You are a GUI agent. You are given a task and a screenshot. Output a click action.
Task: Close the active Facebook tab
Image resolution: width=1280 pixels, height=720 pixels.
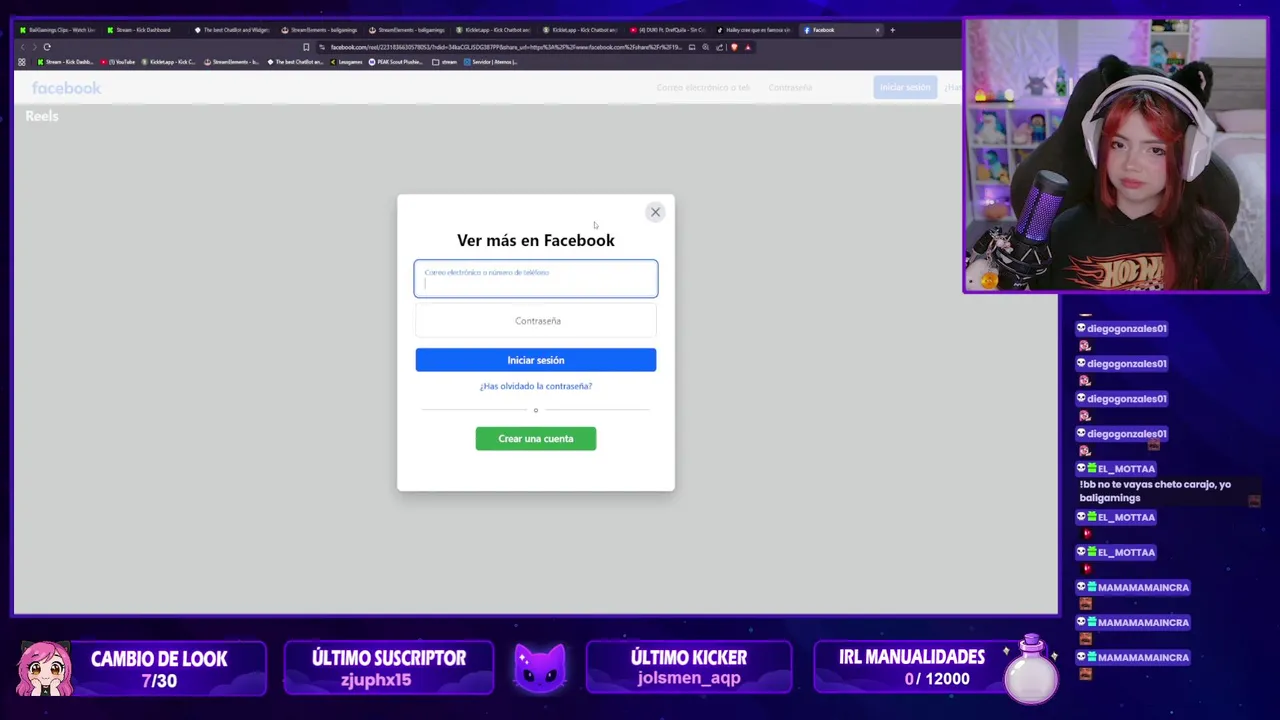878,30
